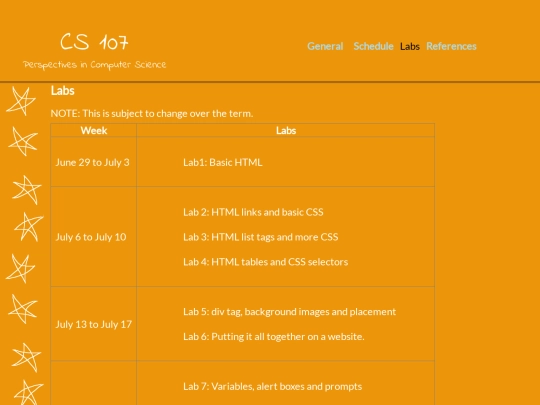Open Lab 4: HTML tables and CSS selectors
The height and width of the screenshot is (405, 540).
(x=266, y=262)
